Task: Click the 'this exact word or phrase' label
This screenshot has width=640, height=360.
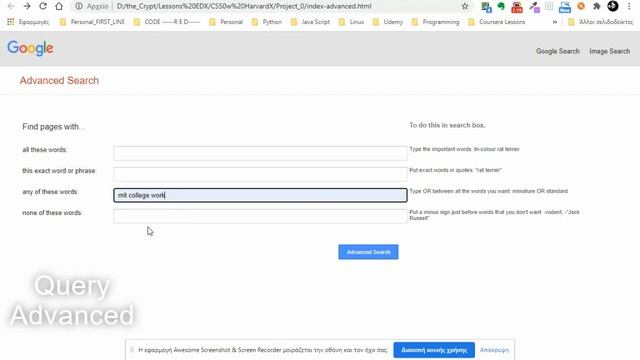Action: (59, 171)
